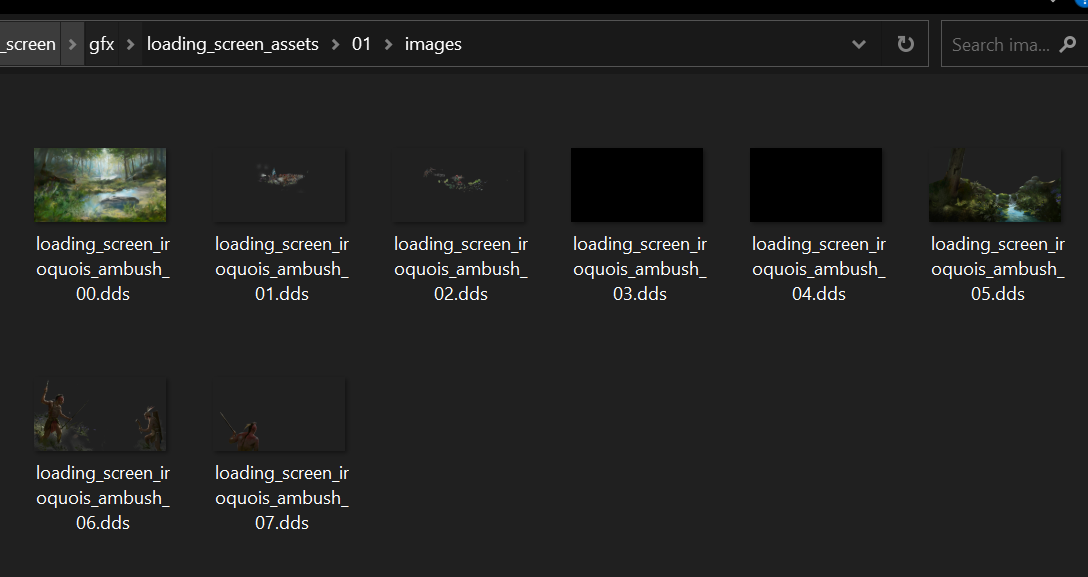This screenshot has width=1088, height=577.
Task: Click file name loading_screen_iroquois_ambush_02.dds
Action: (x=461, y=269)
